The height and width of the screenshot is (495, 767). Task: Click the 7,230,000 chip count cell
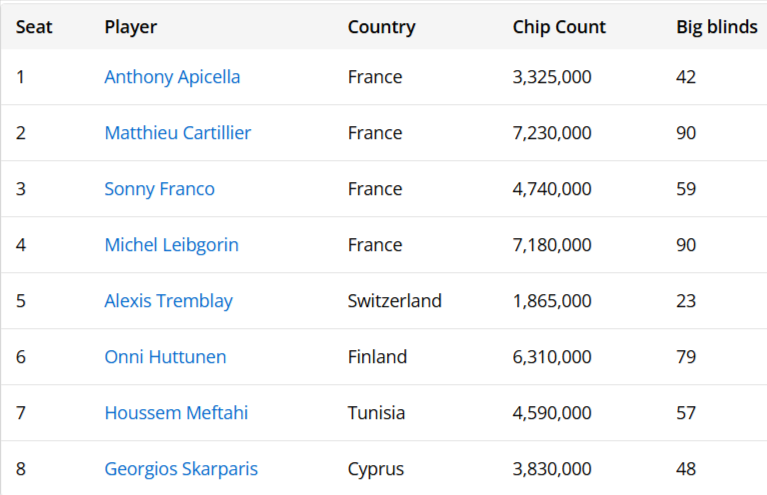coord(552,133)
